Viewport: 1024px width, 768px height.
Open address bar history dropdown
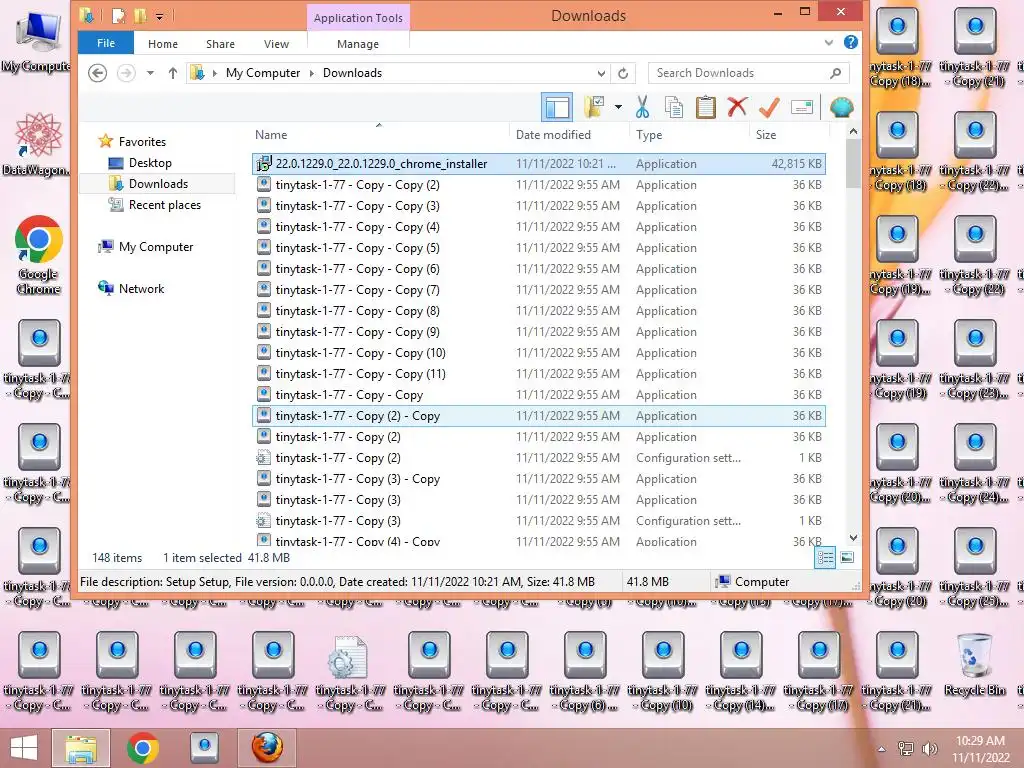click(x=601, y=73)
